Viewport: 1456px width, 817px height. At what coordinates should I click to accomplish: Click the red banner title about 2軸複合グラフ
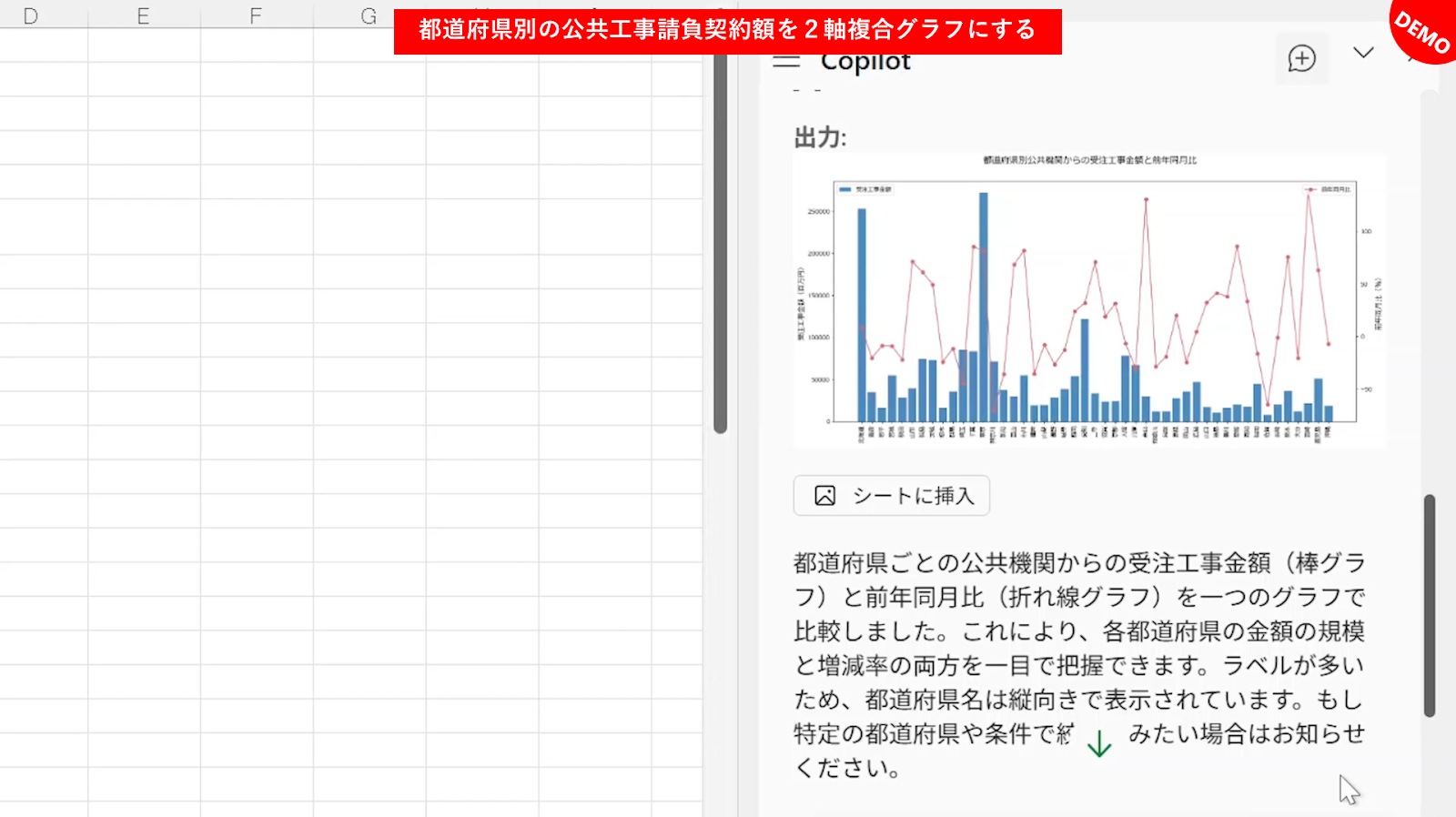pos(727,30)
